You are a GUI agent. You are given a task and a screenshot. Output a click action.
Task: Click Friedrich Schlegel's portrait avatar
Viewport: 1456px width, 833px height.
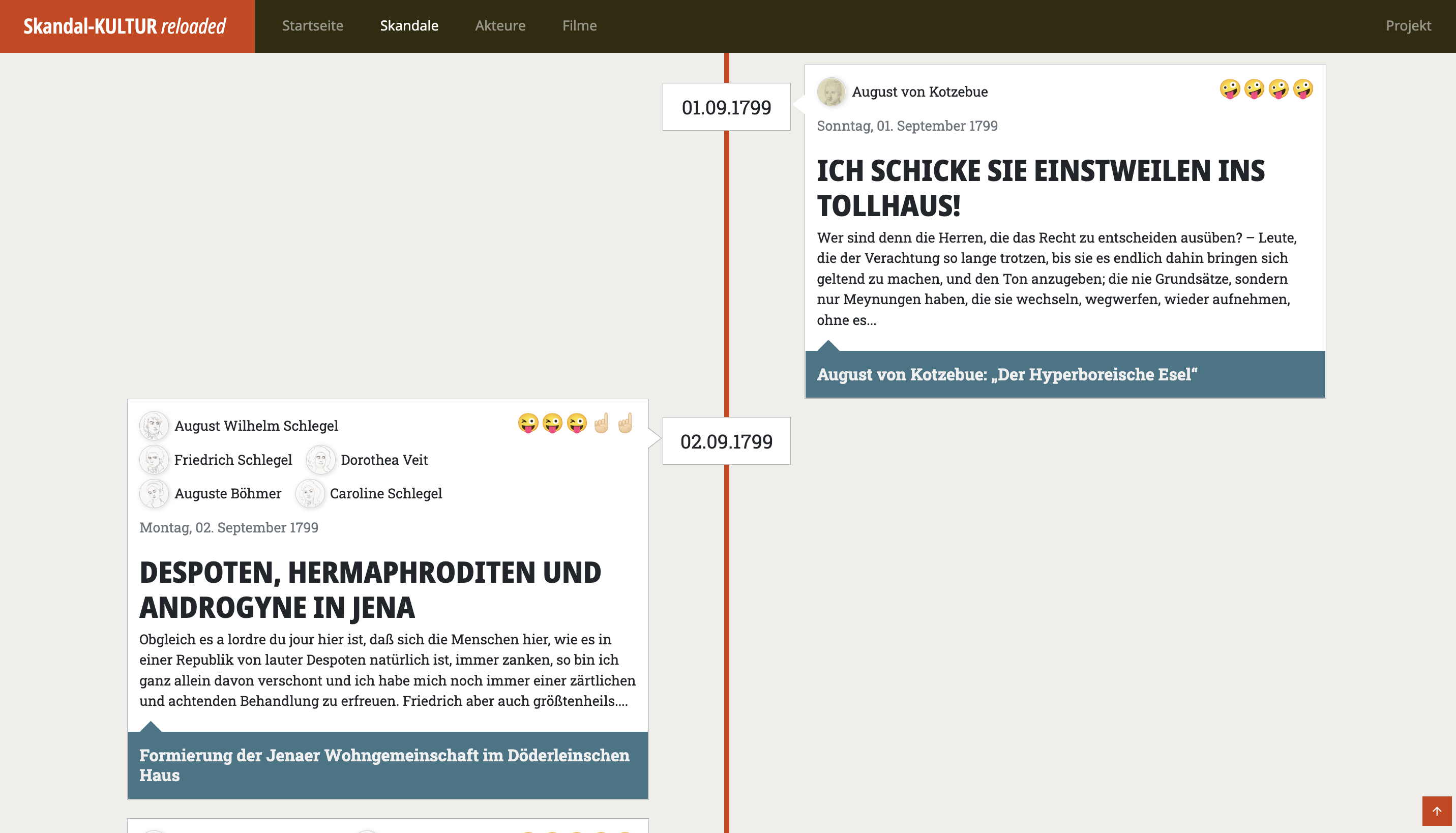(154, 460)
